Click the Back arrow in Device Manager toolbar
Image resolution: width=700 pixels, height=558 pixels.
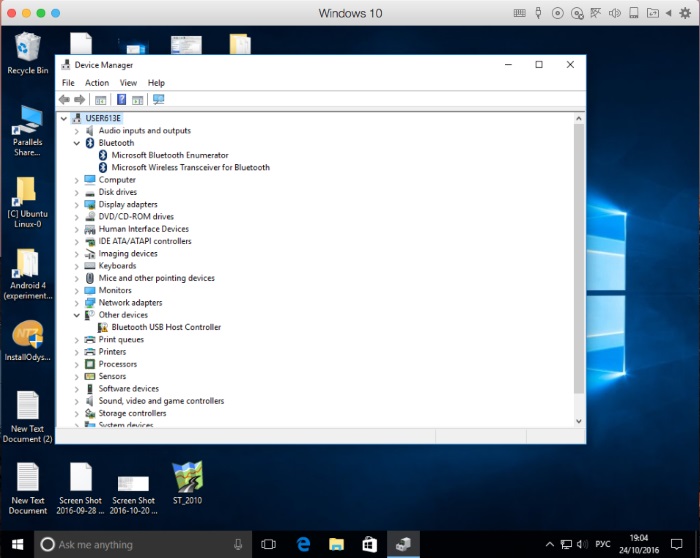64,100
